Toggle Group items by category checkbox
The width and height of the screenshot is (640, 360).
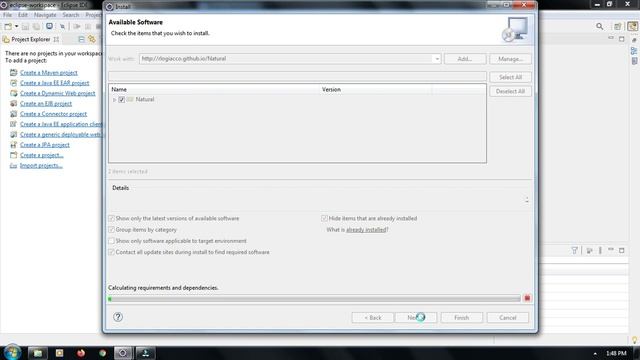coord(111,230)
